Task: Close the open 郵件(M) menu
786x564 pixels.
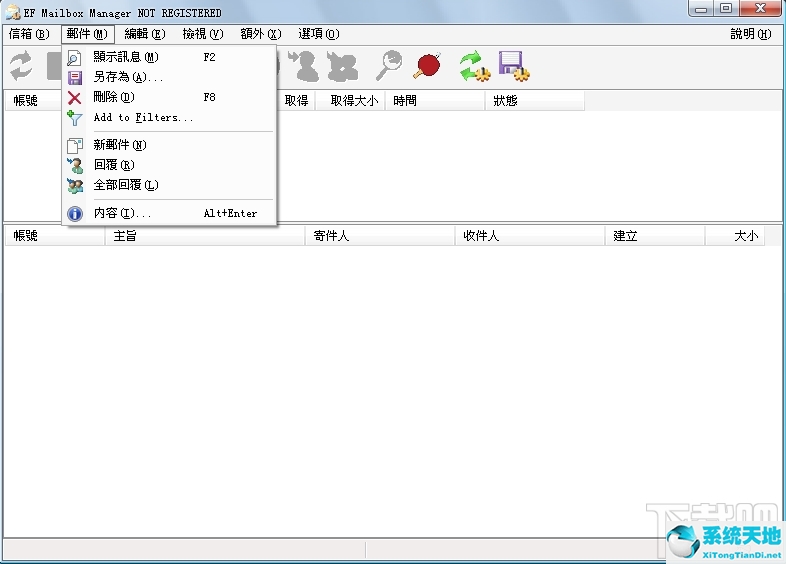Action: pos(87,34)
